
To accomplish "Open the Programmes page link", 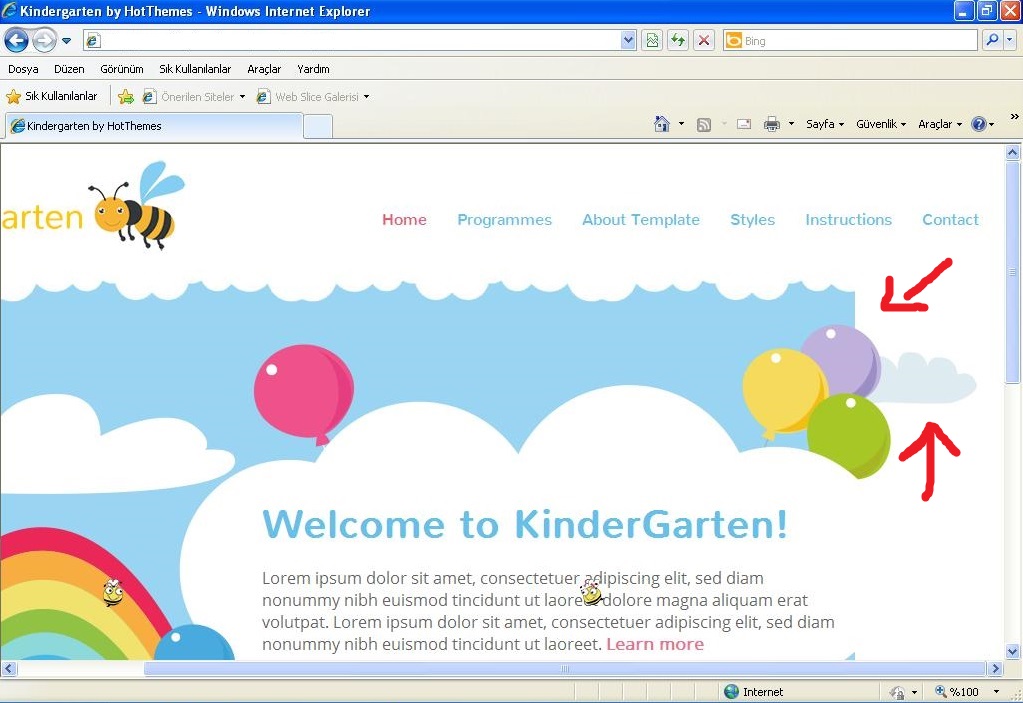I will pyautogui.click(x=504, y=220).
